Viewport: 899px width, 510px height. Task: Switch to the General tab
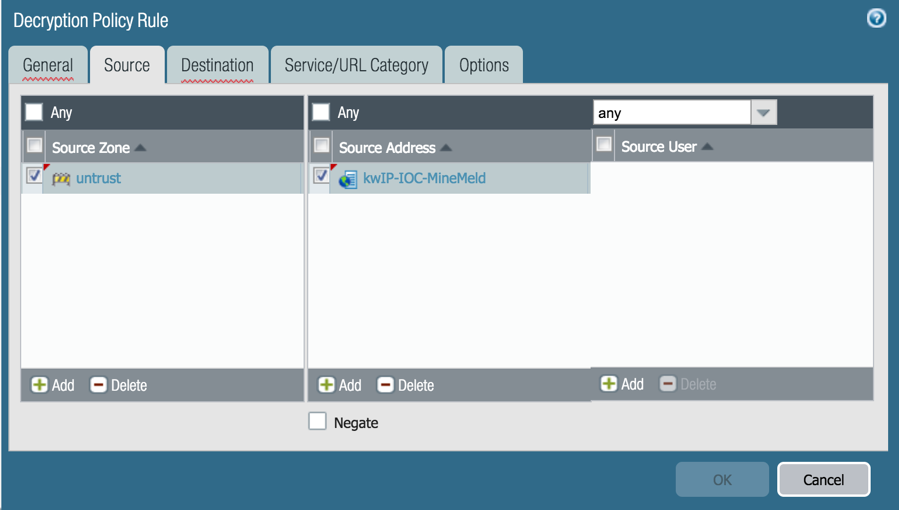tap(48, 65)
